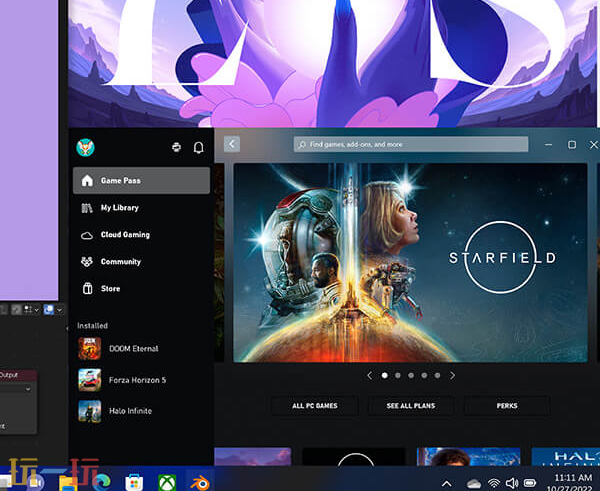The width and height of the screenshot is (600, 491).
Task: Go back using the Xbox app back arrow
Action: [x=232, y=144]
